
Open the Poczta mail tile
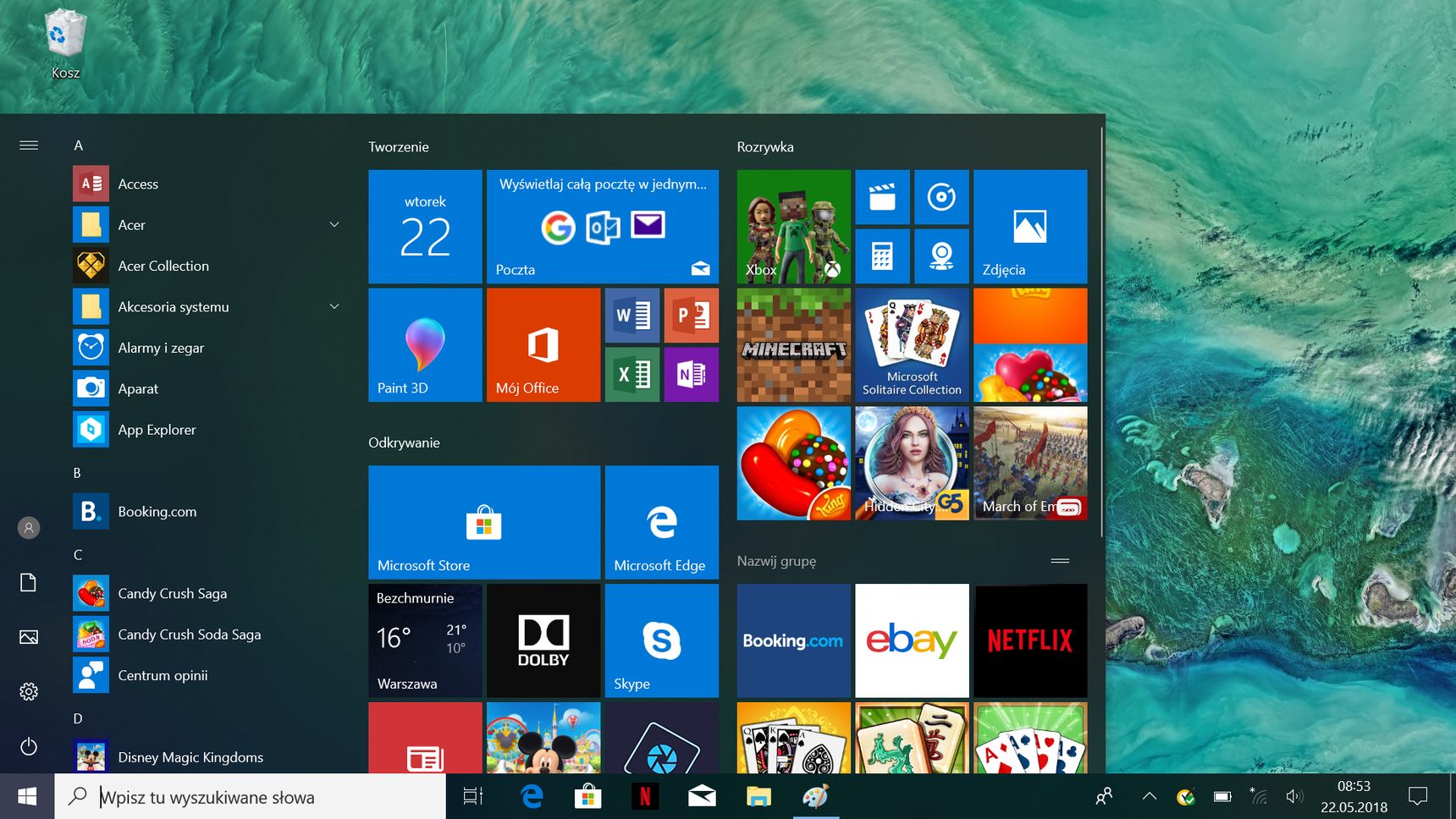[603, 227]
